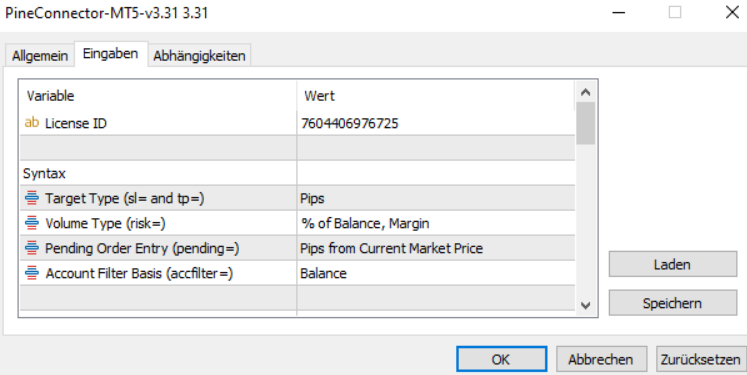Click the Account Filter Basis (accfilter=) label
The height and width of the screenshot is (375, 747).
139,273
